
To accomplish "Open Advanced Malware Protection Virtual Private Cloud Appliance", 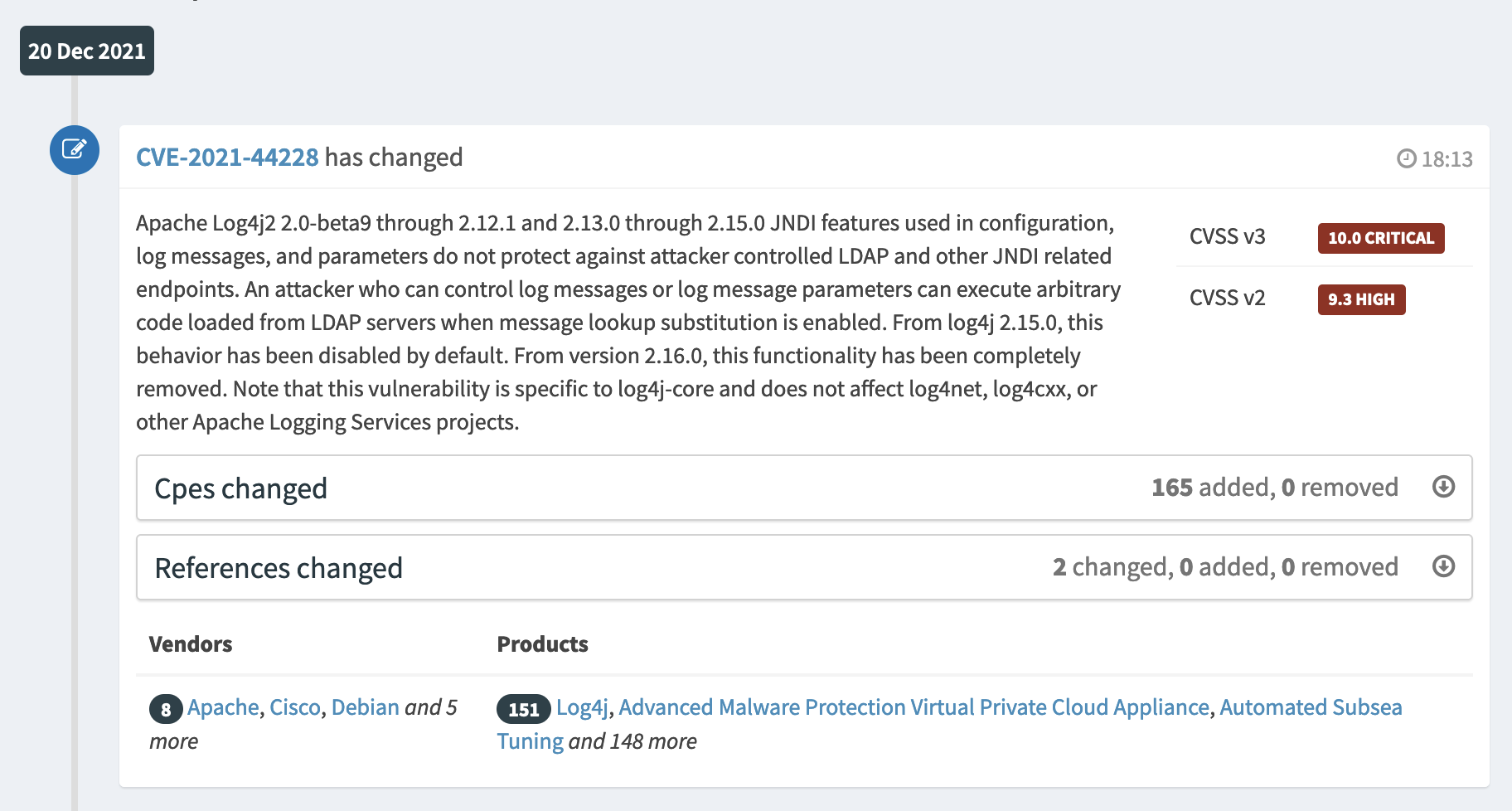I will (x=913, y=707).
